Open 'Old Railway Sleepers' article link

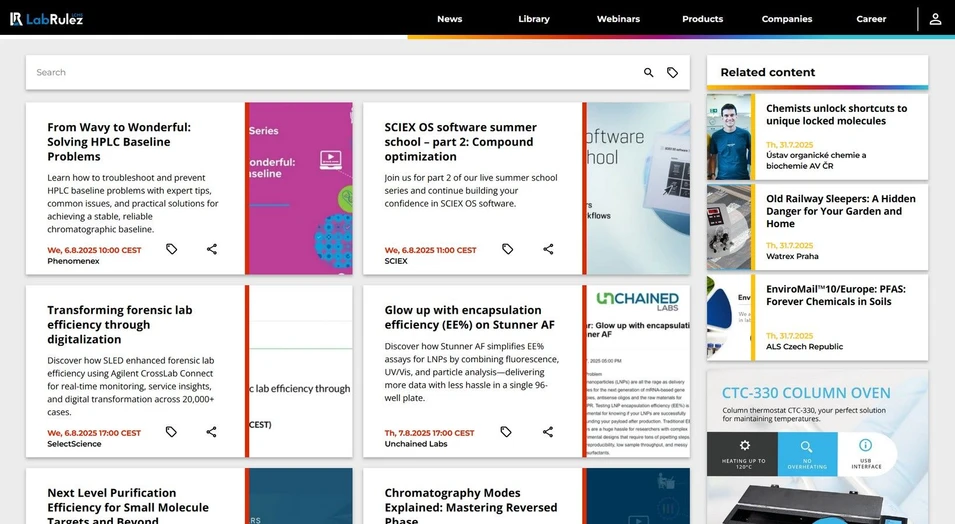pos(840,211)
